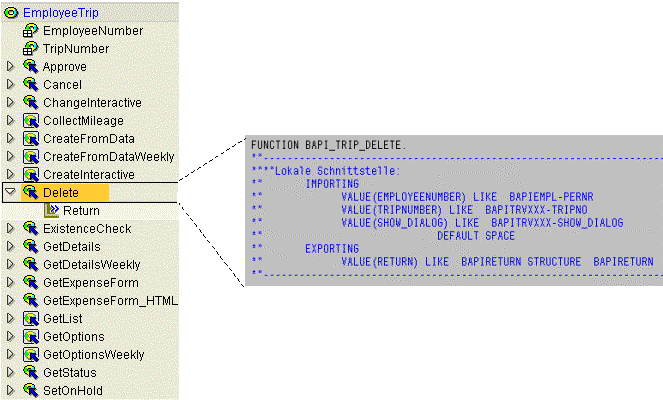Click the CreateFromDataWeekly method icon
663x400 pixels.
(x=31, y=157)
